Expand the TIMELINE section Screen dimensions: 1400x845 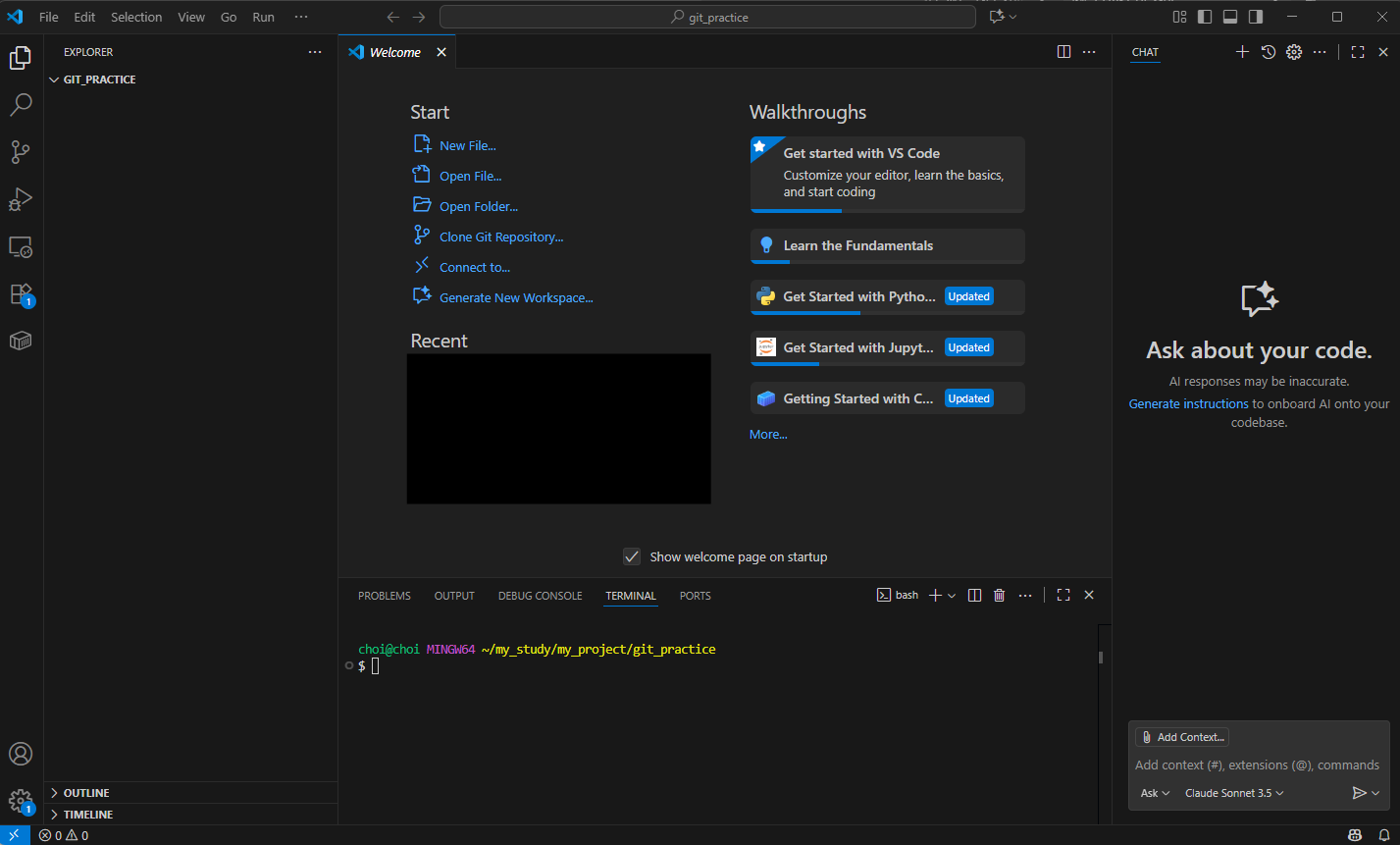click(191, 815)
